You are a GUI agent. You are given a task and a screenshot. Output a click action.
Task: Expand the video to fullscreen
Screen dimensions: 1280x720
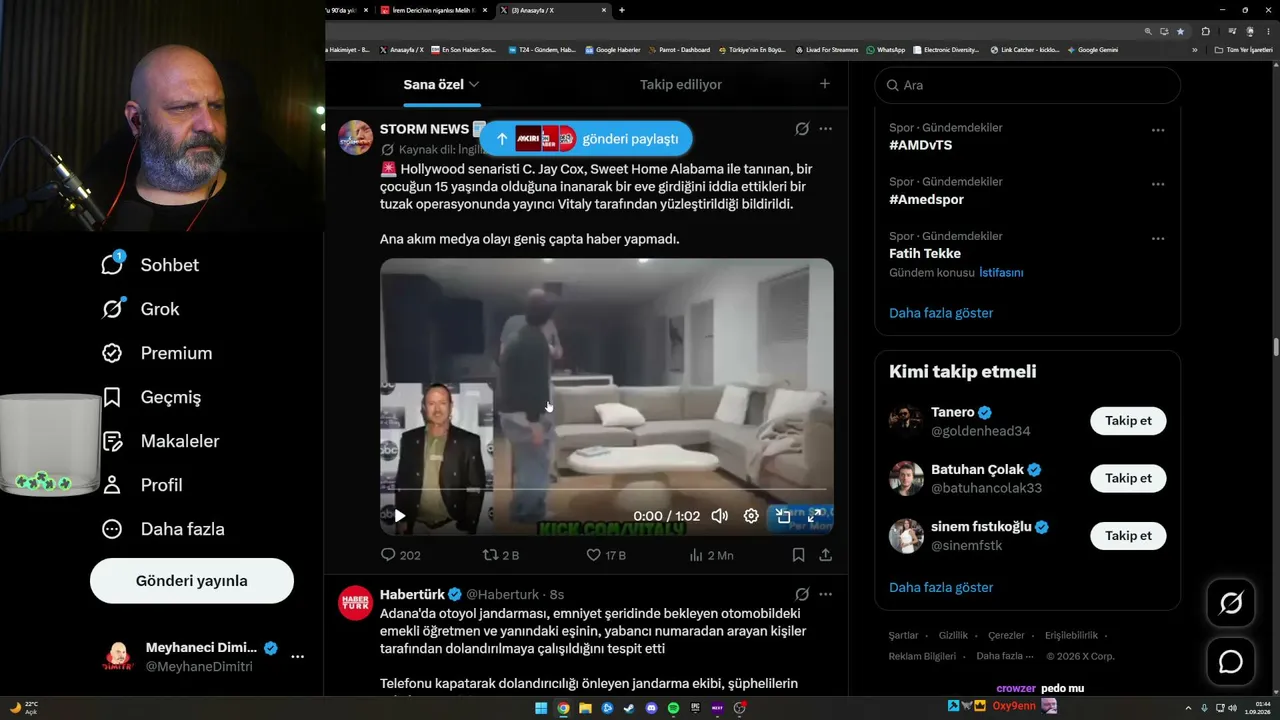(x=815, y=516)
